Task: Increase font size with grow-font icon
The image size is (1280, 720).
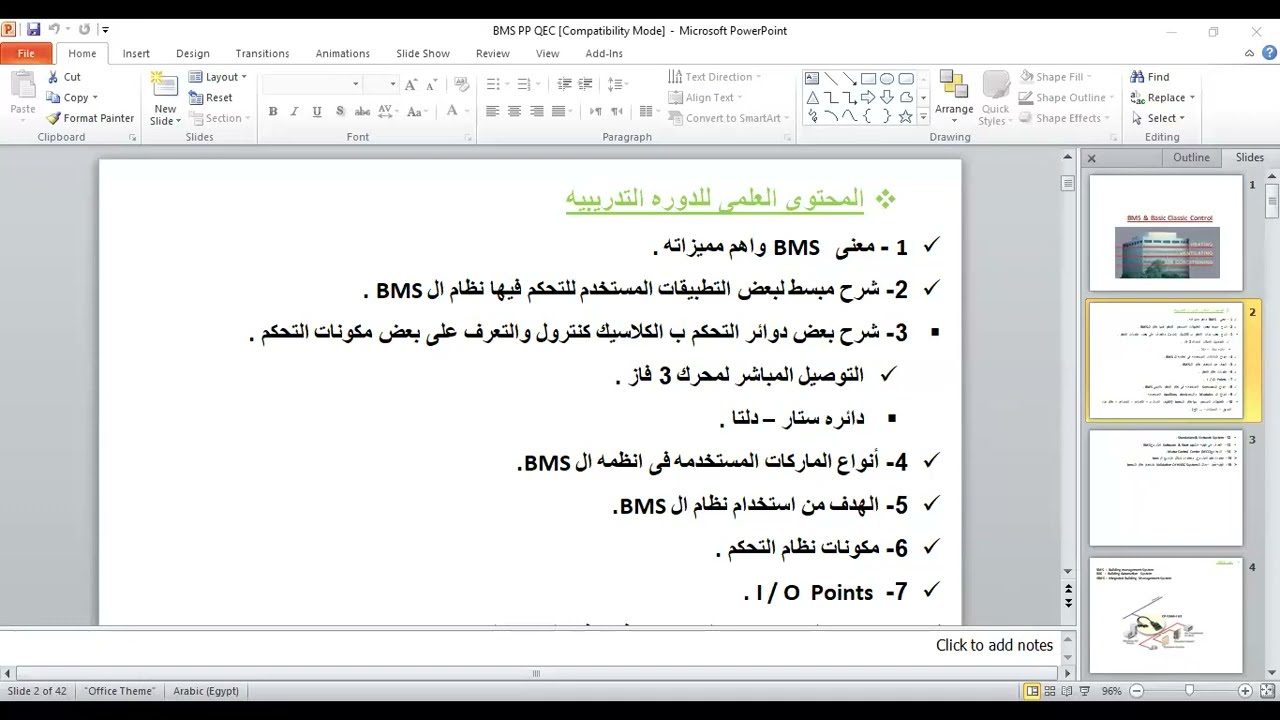Action: click(x=412, y=85)
